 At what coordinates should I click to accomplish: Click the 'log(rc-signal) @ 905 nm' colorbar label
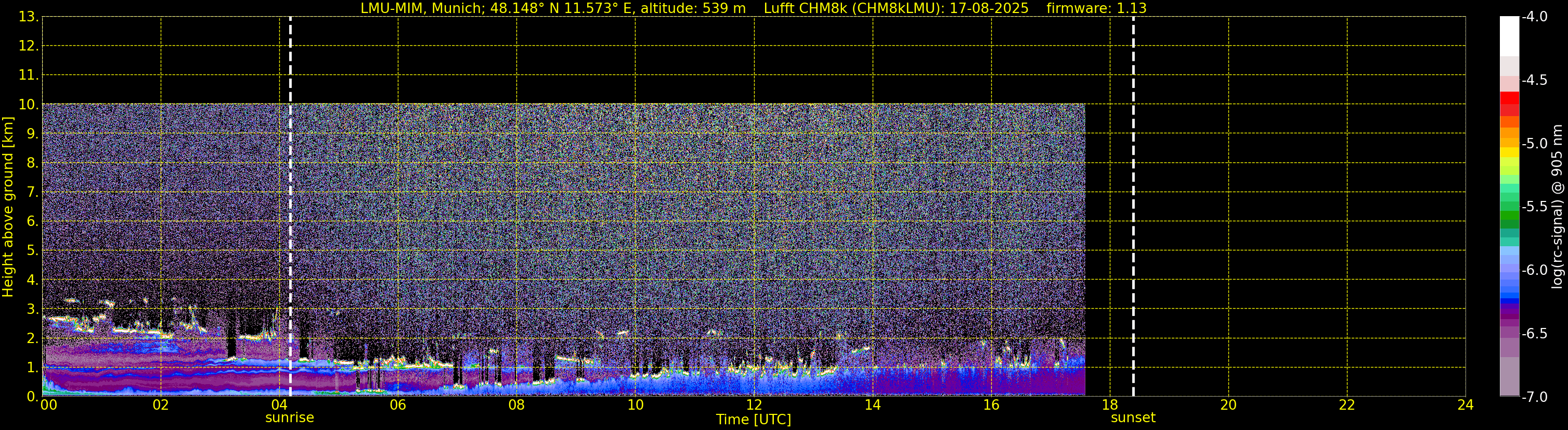pyautogui.click(x=1558, y=207)
